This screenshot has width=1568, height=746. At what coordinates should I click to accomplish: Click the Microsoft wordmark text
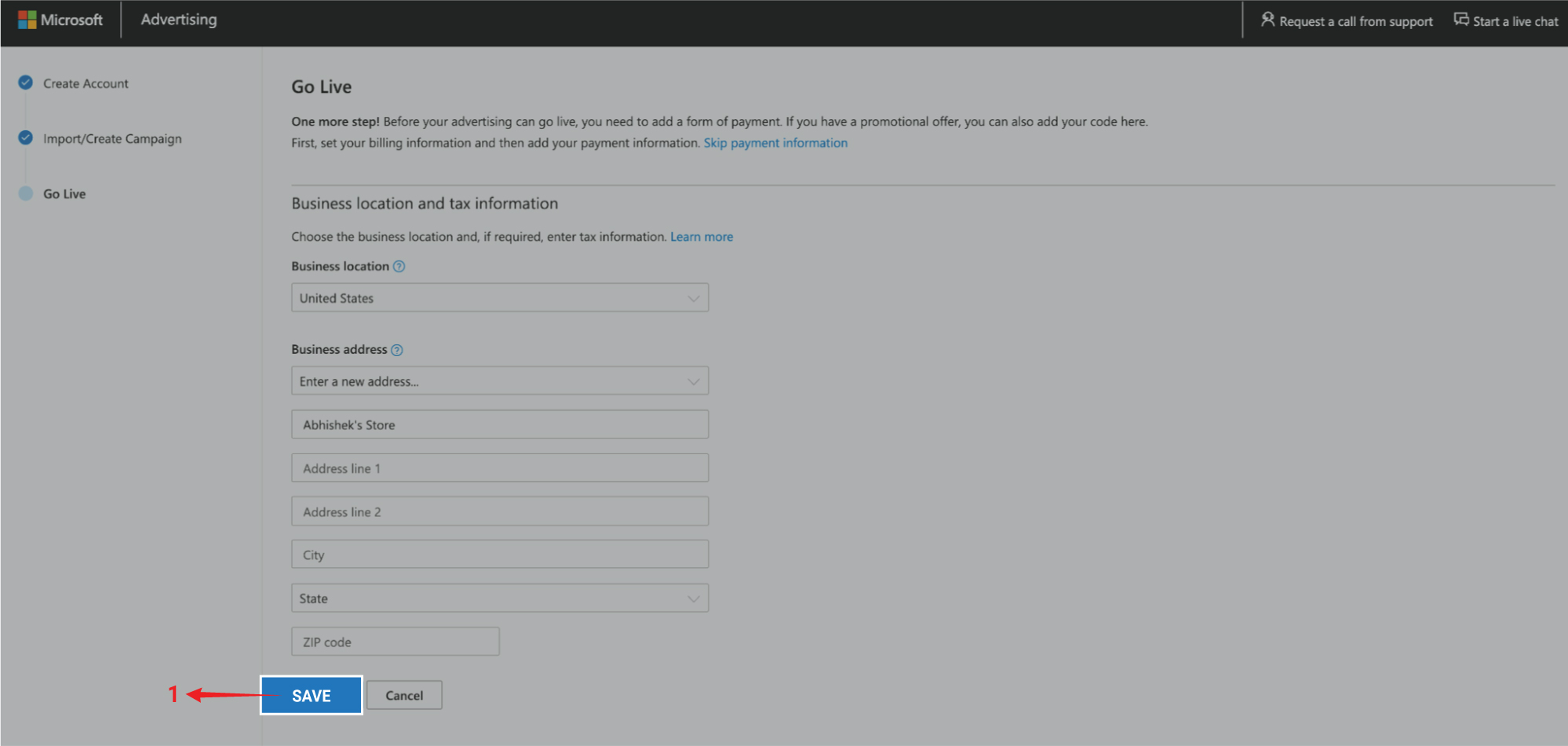click(x=71, y=20)
